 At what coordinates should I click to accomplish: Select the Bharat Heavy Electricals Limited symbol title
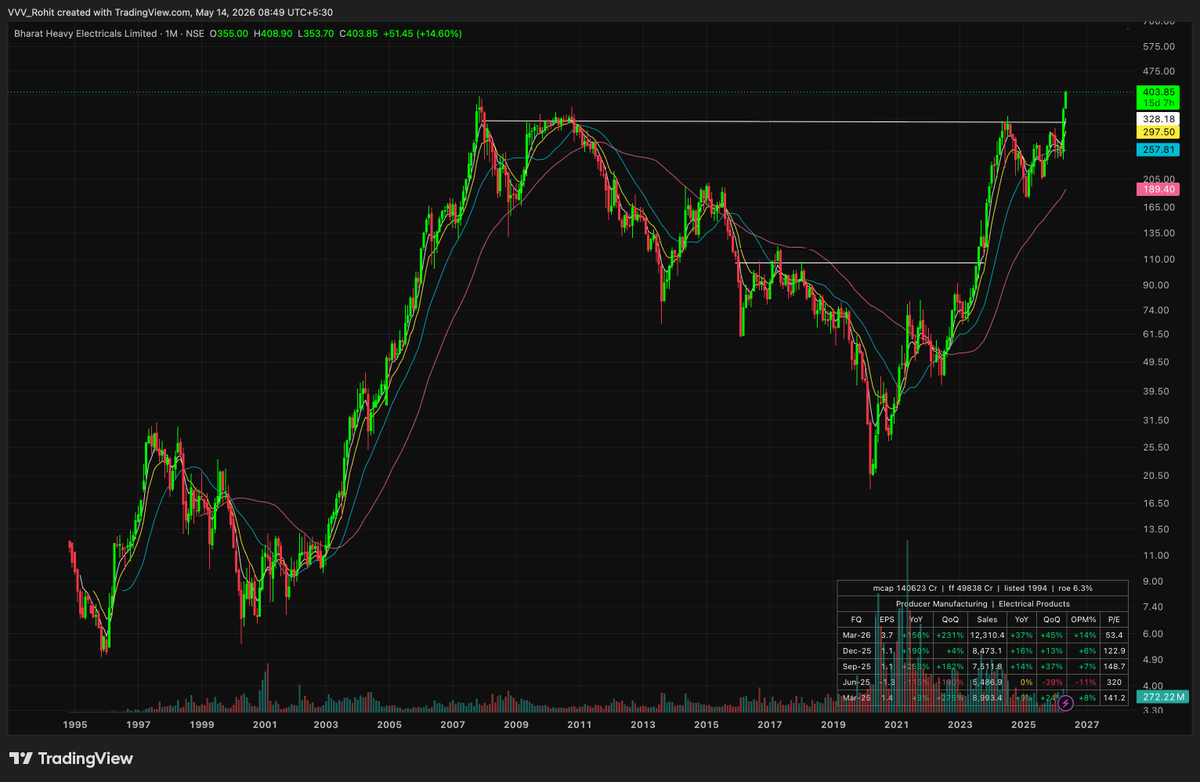[x=85, y=34]
